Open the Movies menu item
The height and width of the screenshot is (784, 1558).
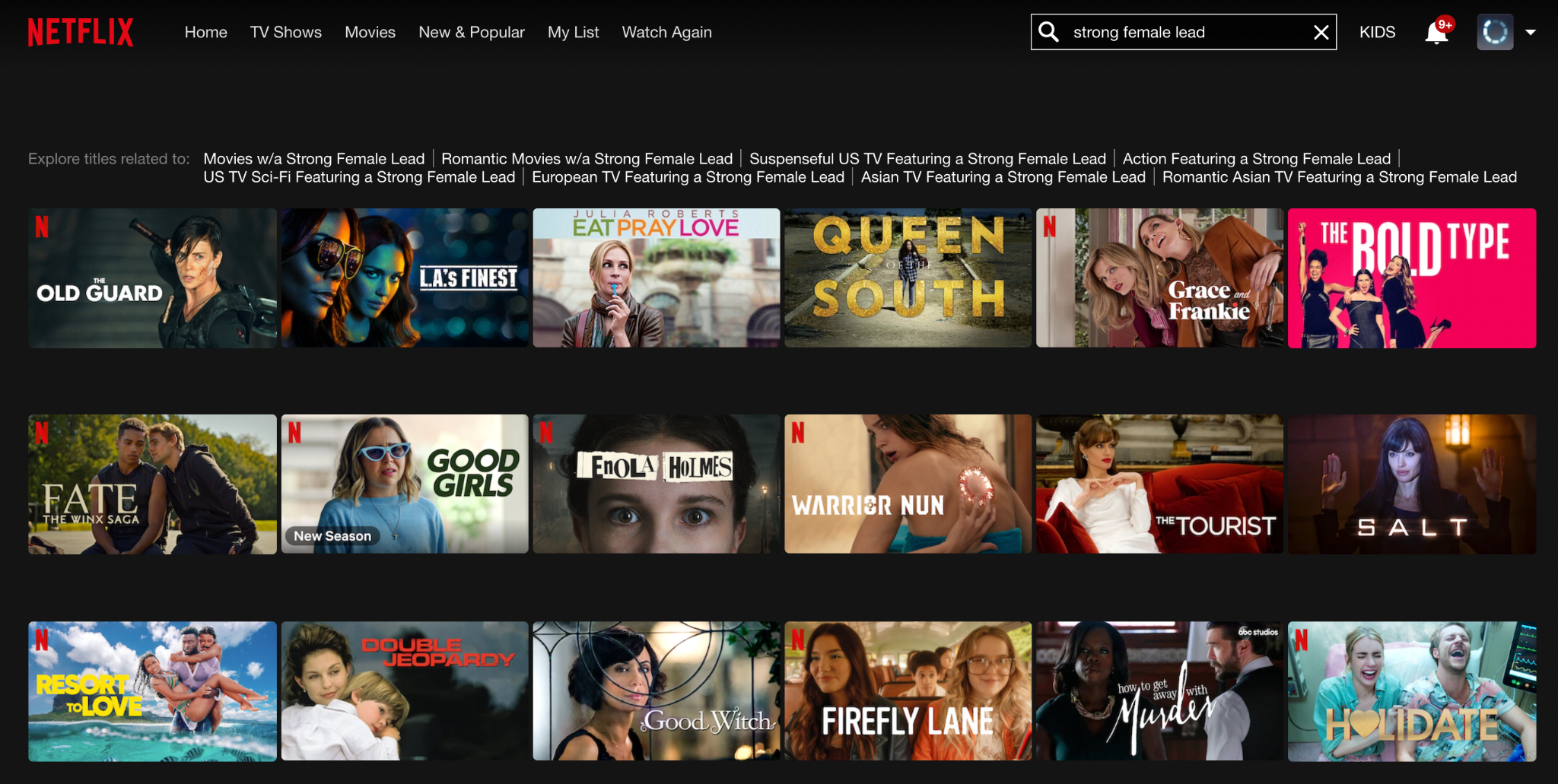(x=370, y=32)
